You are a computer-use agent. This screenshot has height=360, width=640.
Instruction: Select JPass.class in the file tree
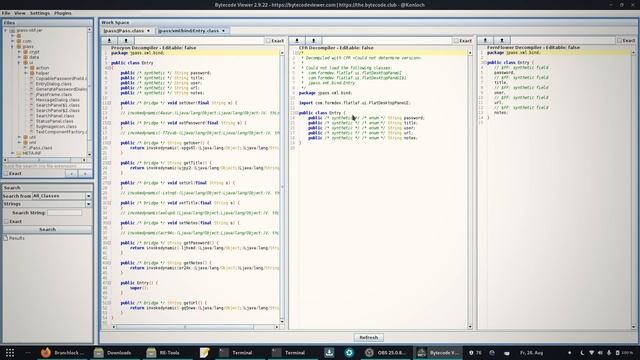[40, 148]
